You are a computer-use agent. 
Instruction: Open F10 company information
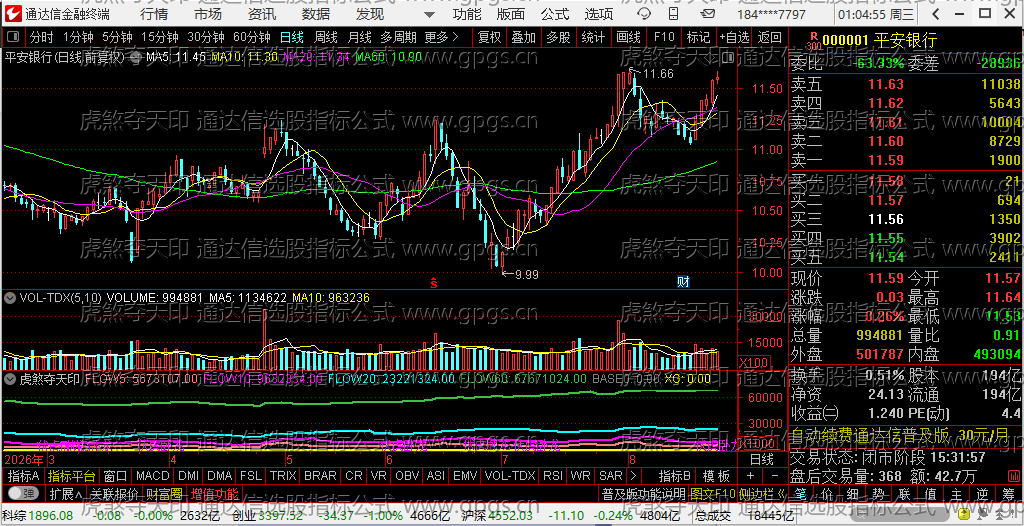pyautogui.click(x=664, y=37)
